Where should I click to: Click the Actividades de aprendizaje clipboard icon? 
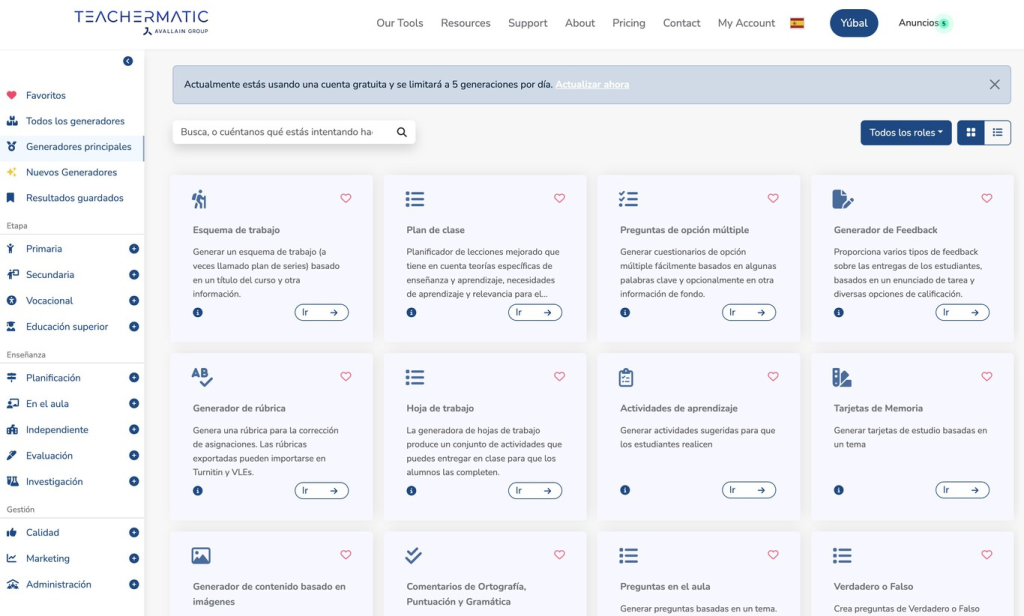(x=626, y=378)
